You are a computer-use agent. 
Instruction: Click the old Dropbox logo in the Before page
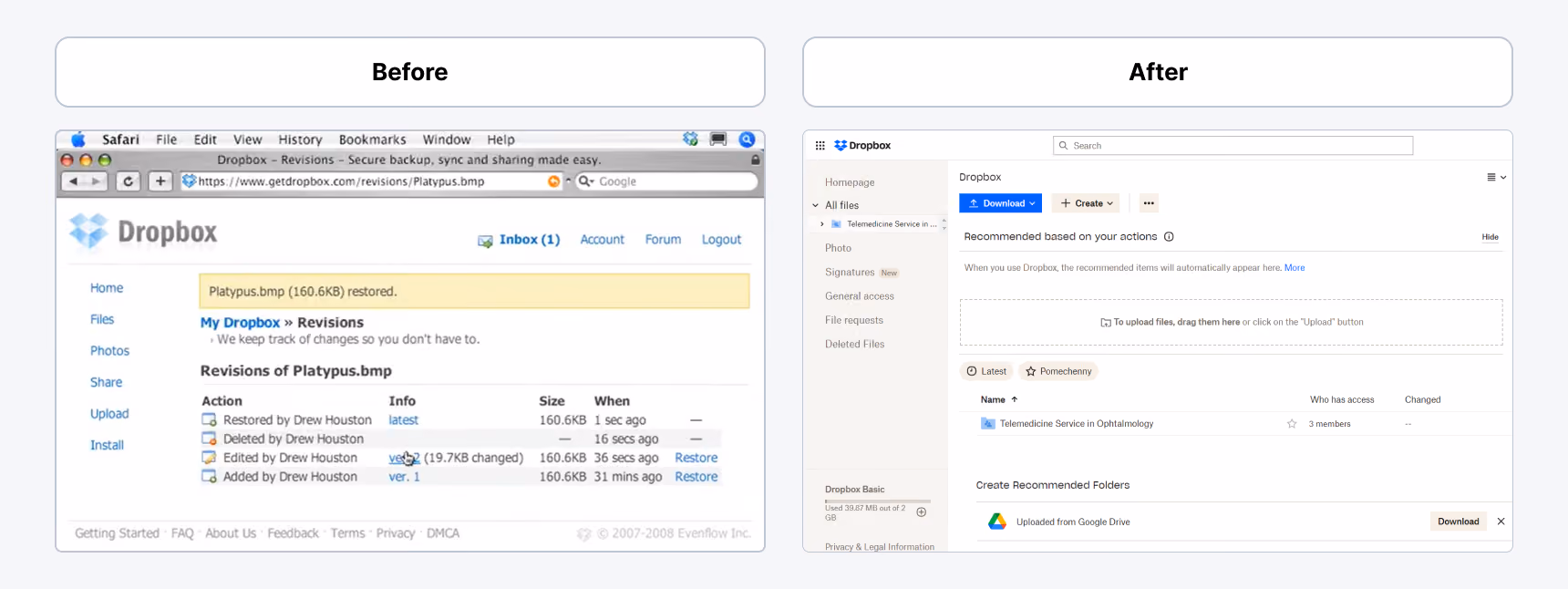click(143, 232)
